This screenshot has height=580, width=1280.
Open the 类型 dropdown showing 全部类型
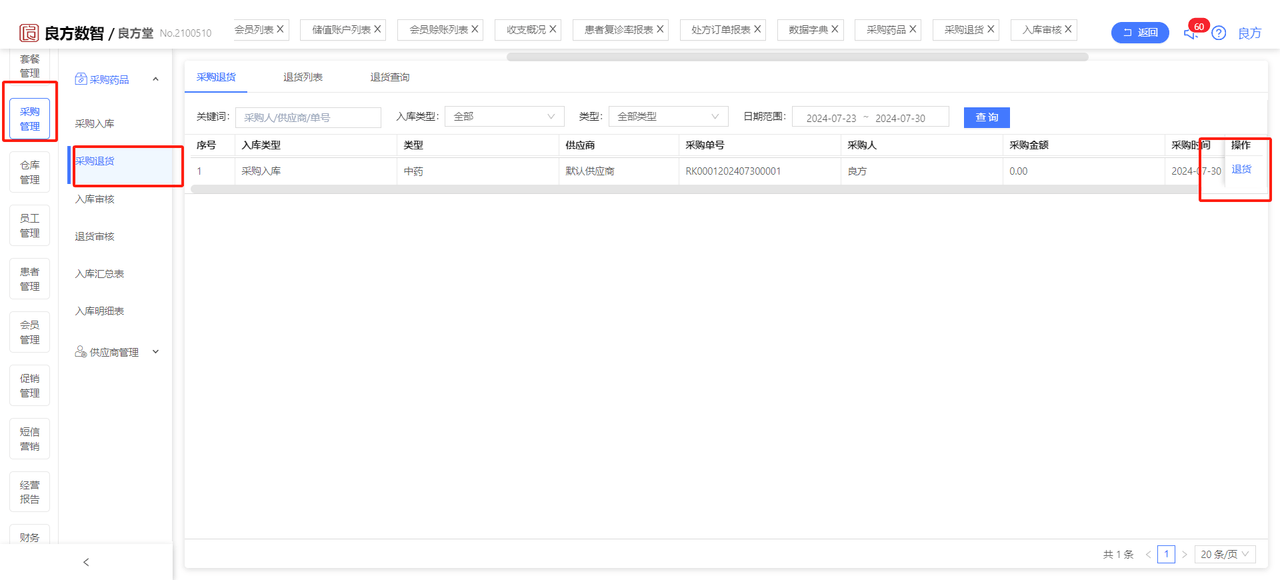tap(669, 117)
